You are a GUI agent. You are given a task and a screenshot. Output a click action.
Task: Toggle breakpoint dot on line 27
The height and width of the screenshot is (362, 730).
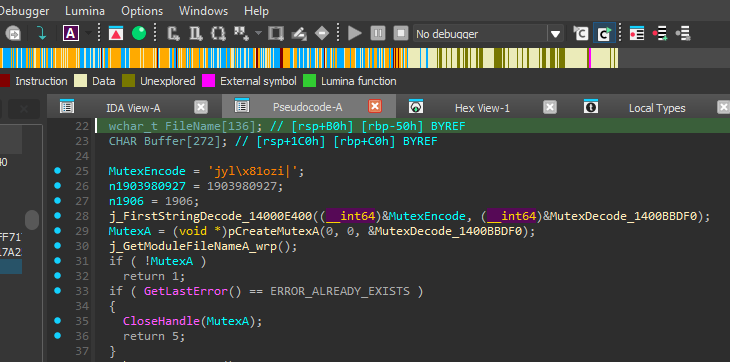tap(57, 201)
